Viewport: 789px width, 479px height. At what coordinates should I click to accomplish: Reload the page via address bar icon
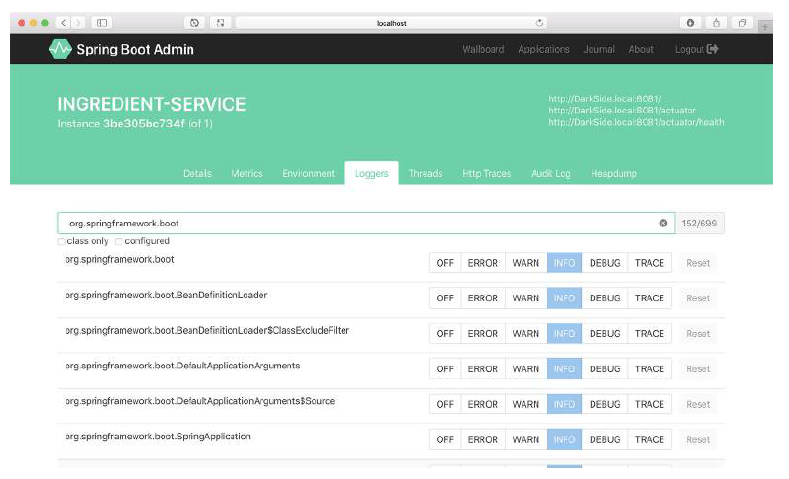click(x=539, y=23)
